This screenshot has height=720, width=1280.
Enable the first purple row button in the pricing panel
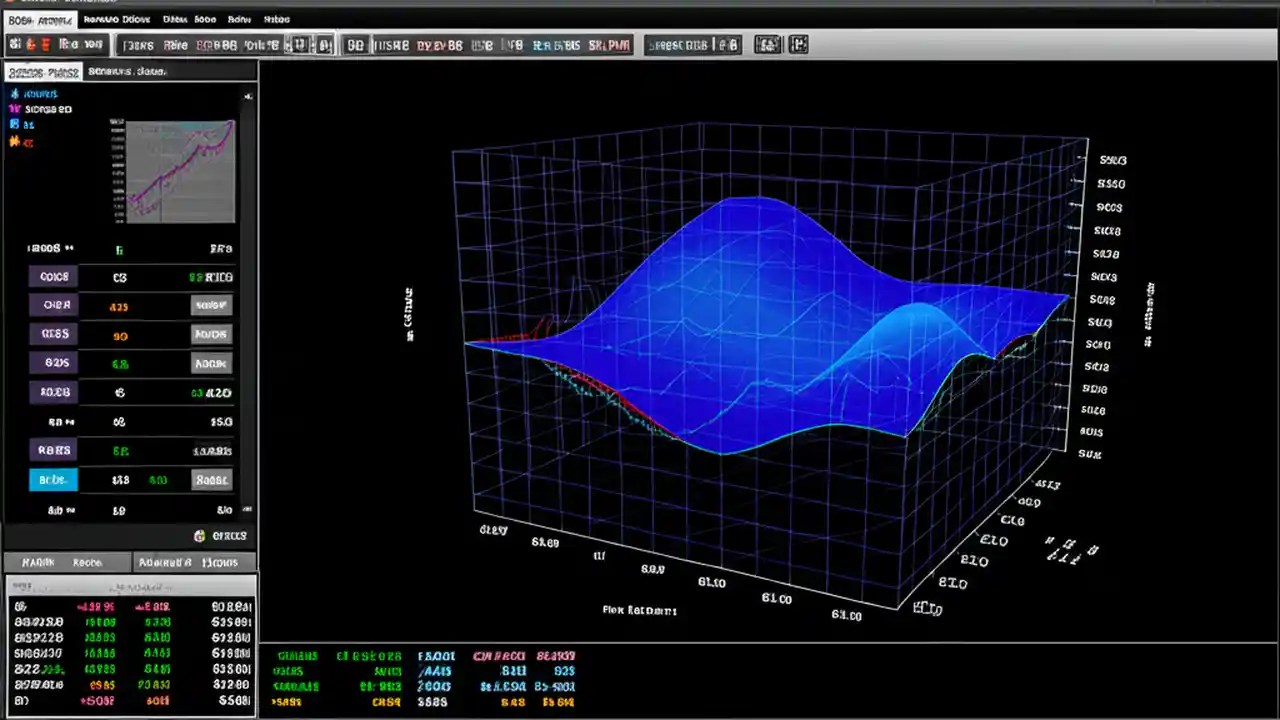click(x=52, y=276)
